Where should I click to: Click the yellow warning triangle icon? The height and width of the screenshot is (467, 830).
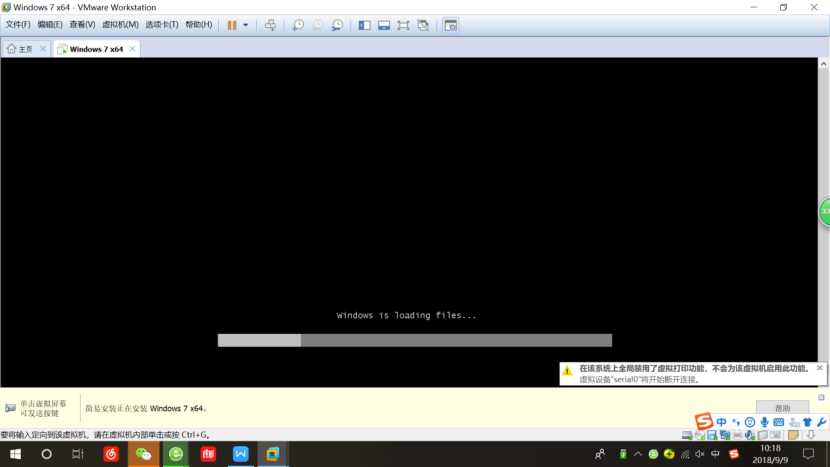coord(567,371)
